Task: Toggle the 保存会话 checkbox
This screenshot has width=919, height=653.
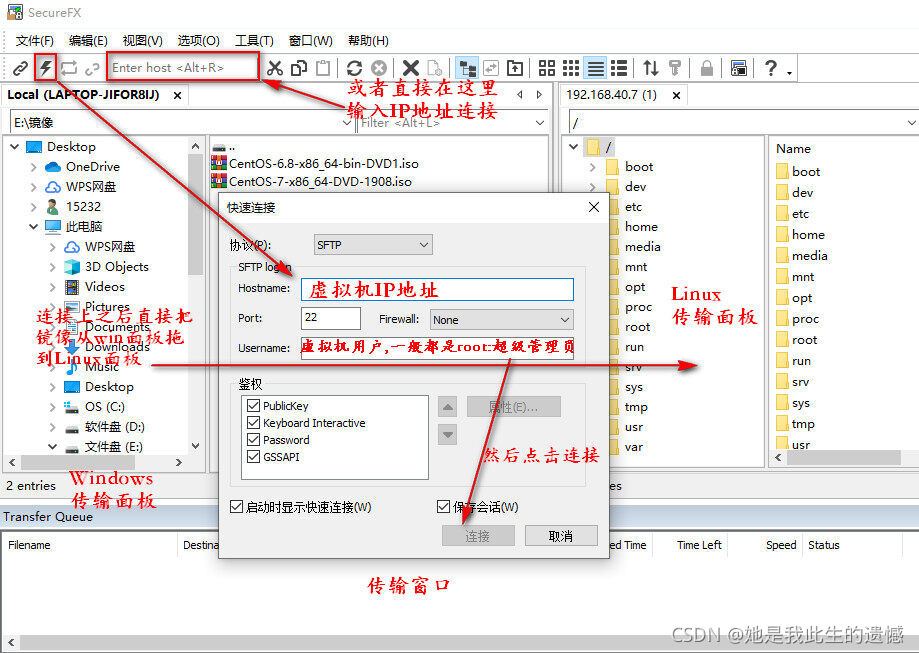Action: (x=443, y=506)
